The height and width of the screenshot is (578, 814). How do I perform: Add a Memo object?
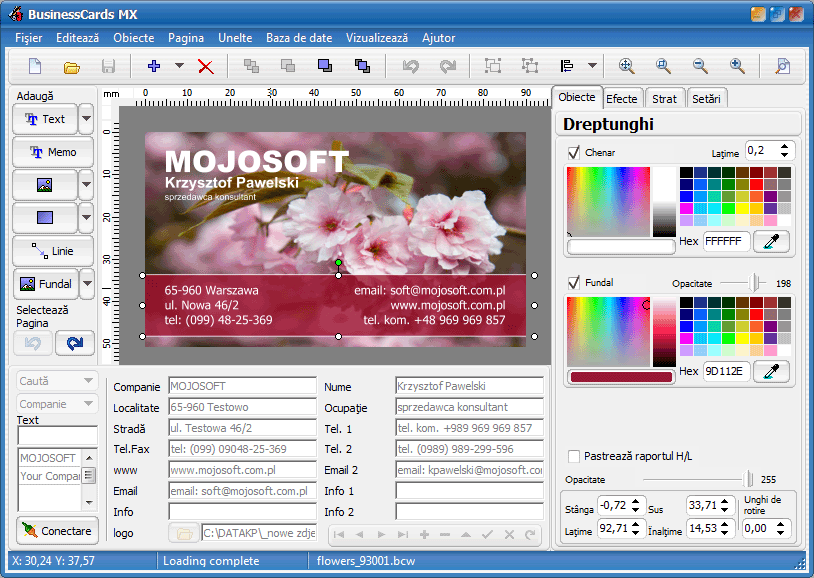click(53, 152)
